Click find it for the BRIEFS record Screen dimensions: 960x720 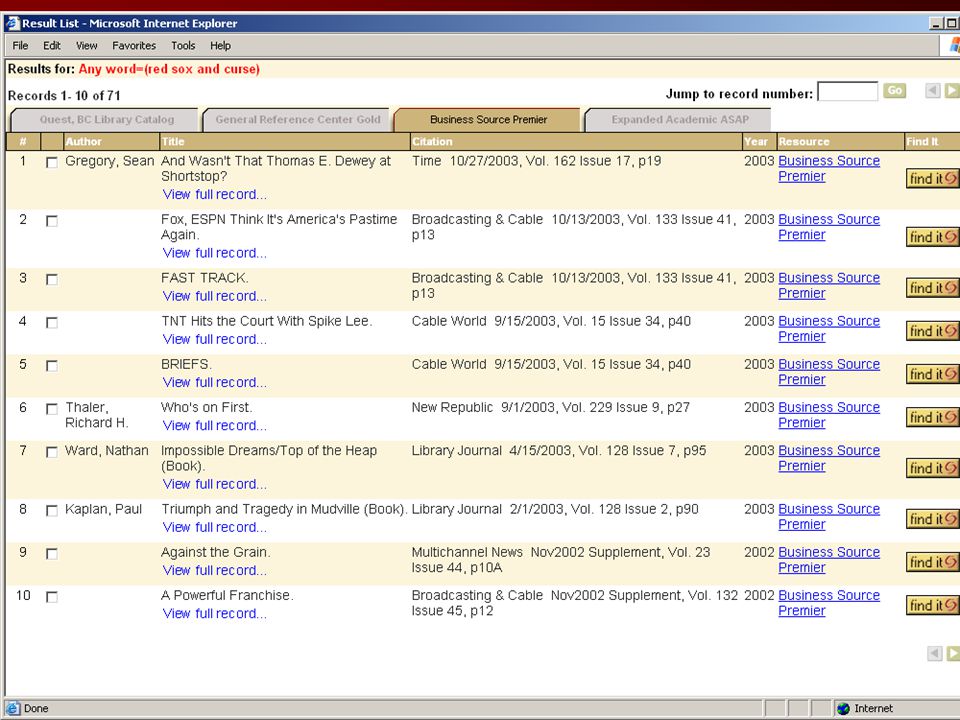[932, 374]
